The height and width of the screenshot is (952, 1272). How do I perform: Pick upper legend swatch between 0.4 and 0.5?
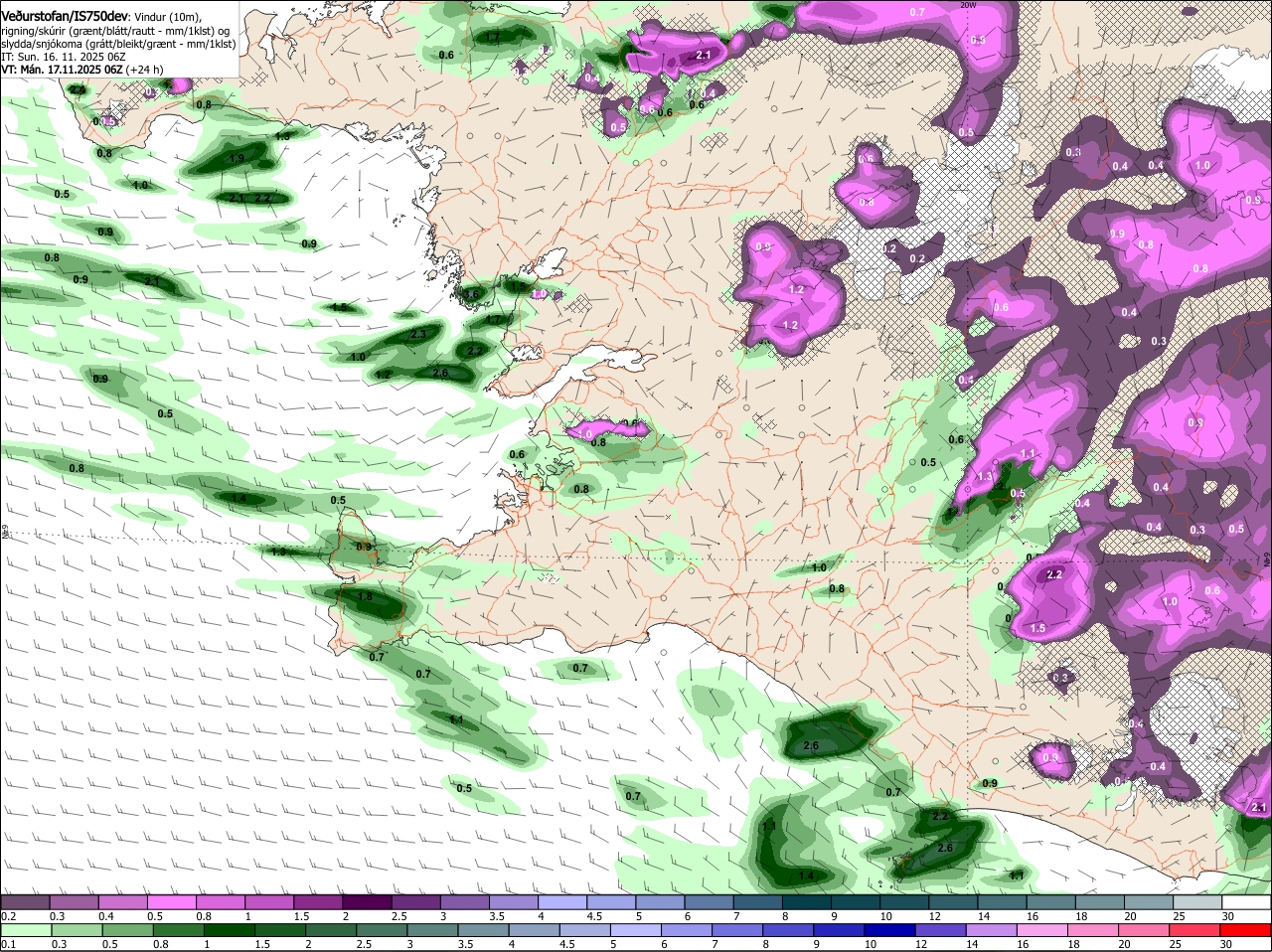click(x=122, y=900)
